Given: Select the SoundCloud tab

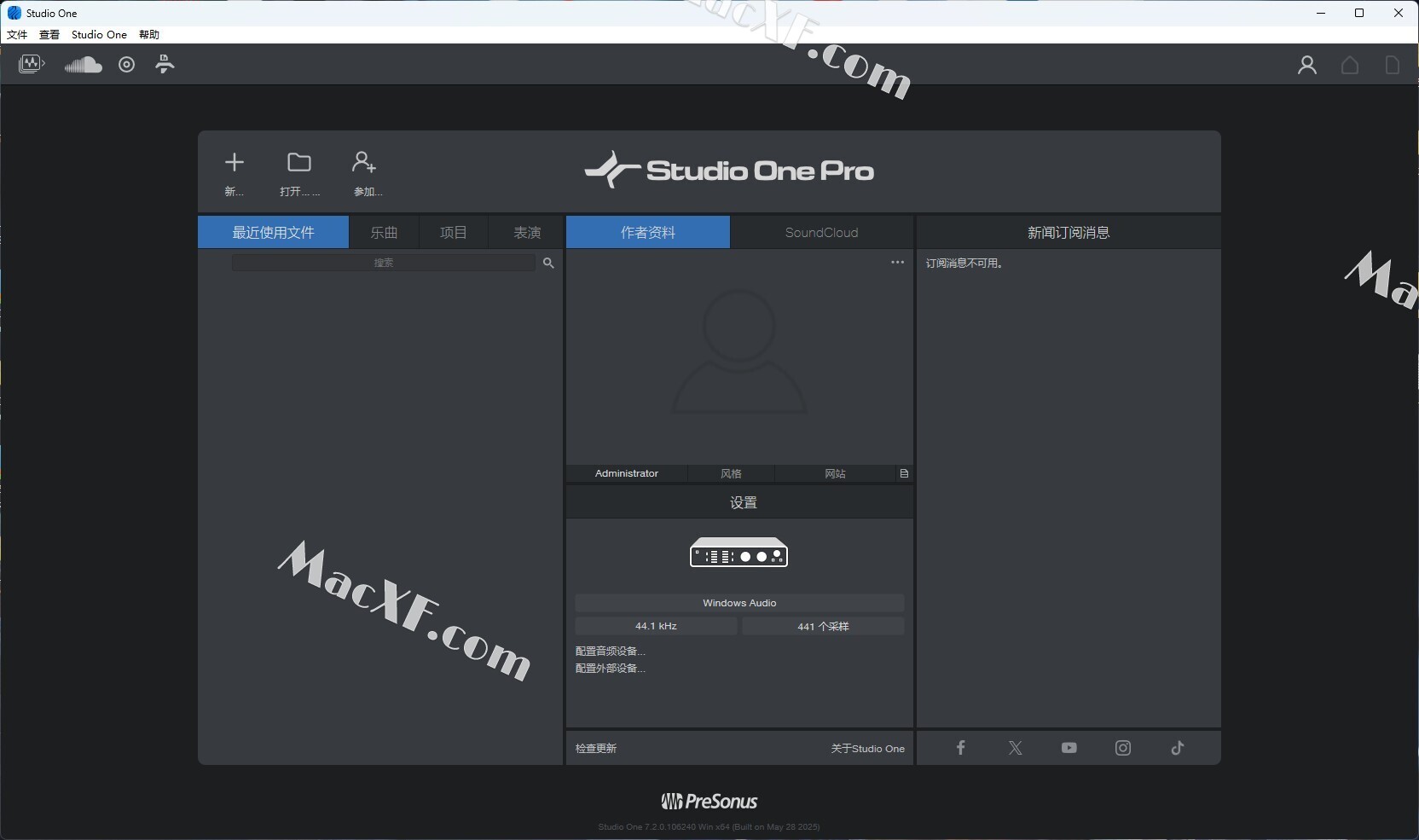Looking at the screenshot, I should click(822, 232).
